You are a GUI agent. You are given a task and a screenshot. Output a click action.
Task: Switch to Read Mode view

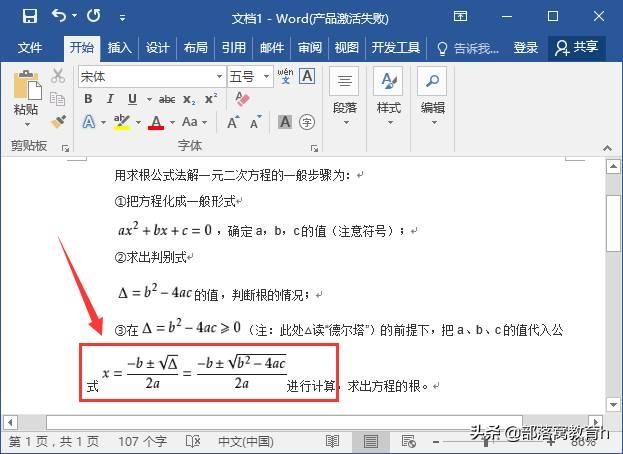[332, 441]
